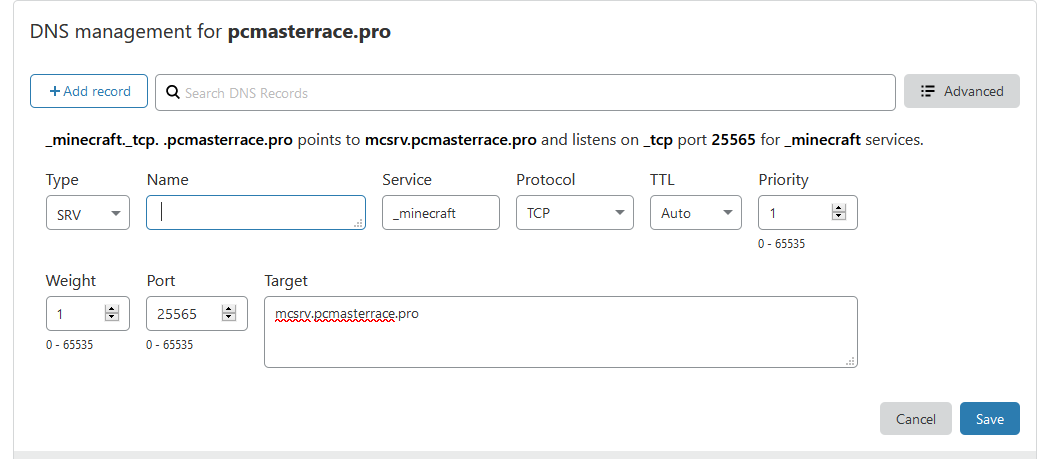Increment the Port value with the up arrow

click(228, 309)
